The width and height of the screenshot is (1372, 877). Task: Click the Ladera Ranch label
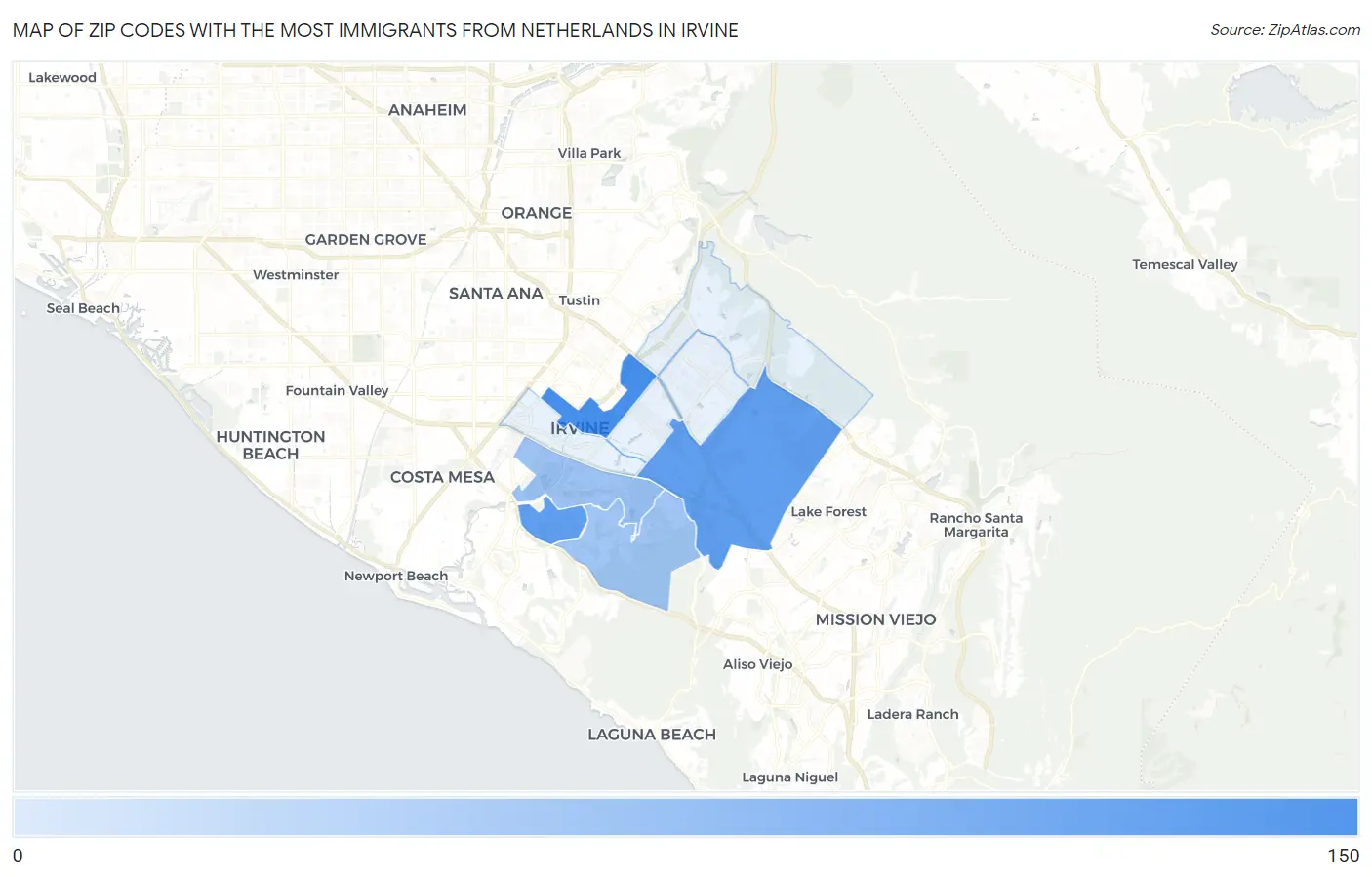[913, 715]
